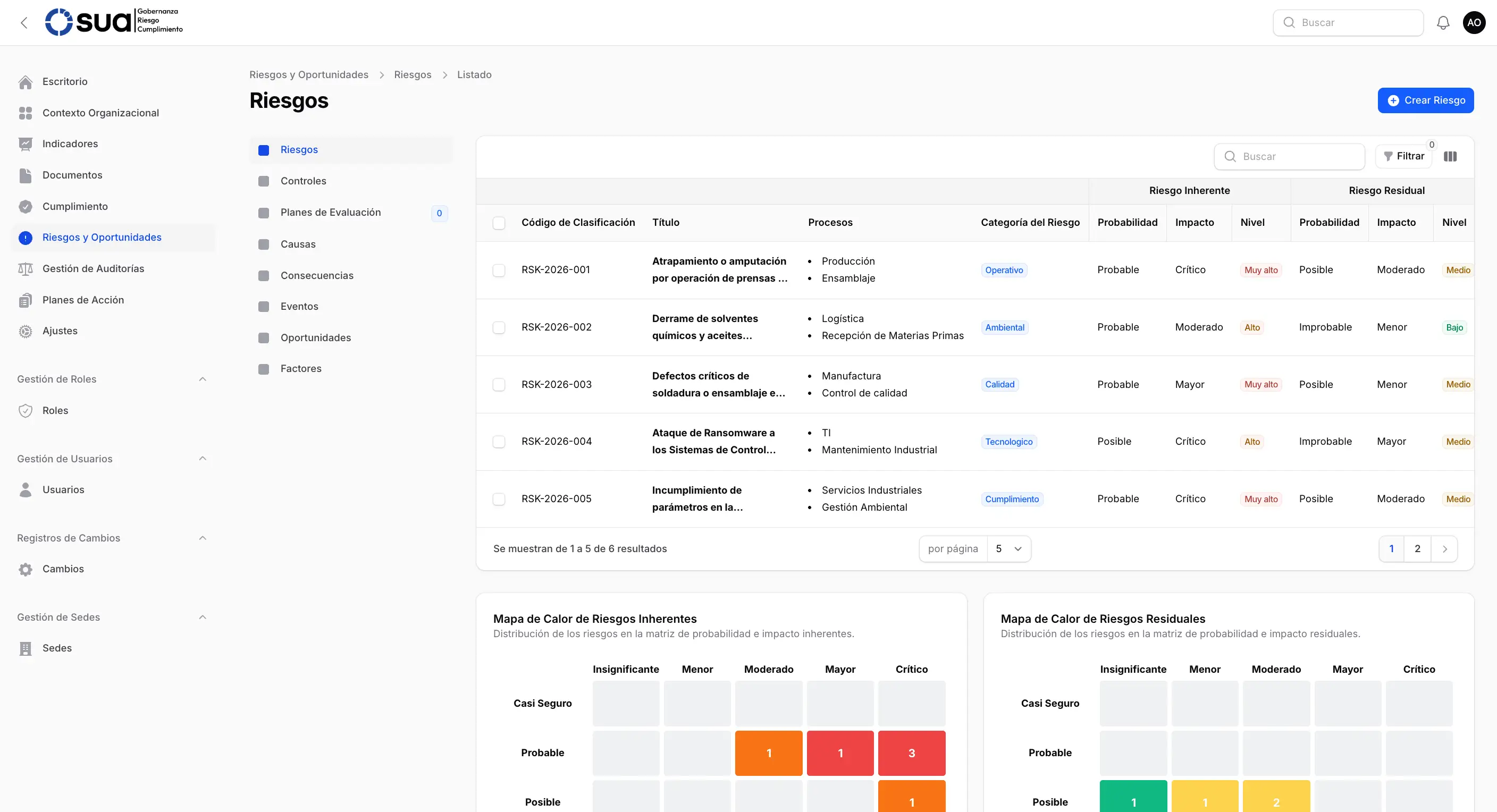The image size is (1497, 812).
Task: Click the Crear Riesgo button
Action: (x=1426, y=100)
